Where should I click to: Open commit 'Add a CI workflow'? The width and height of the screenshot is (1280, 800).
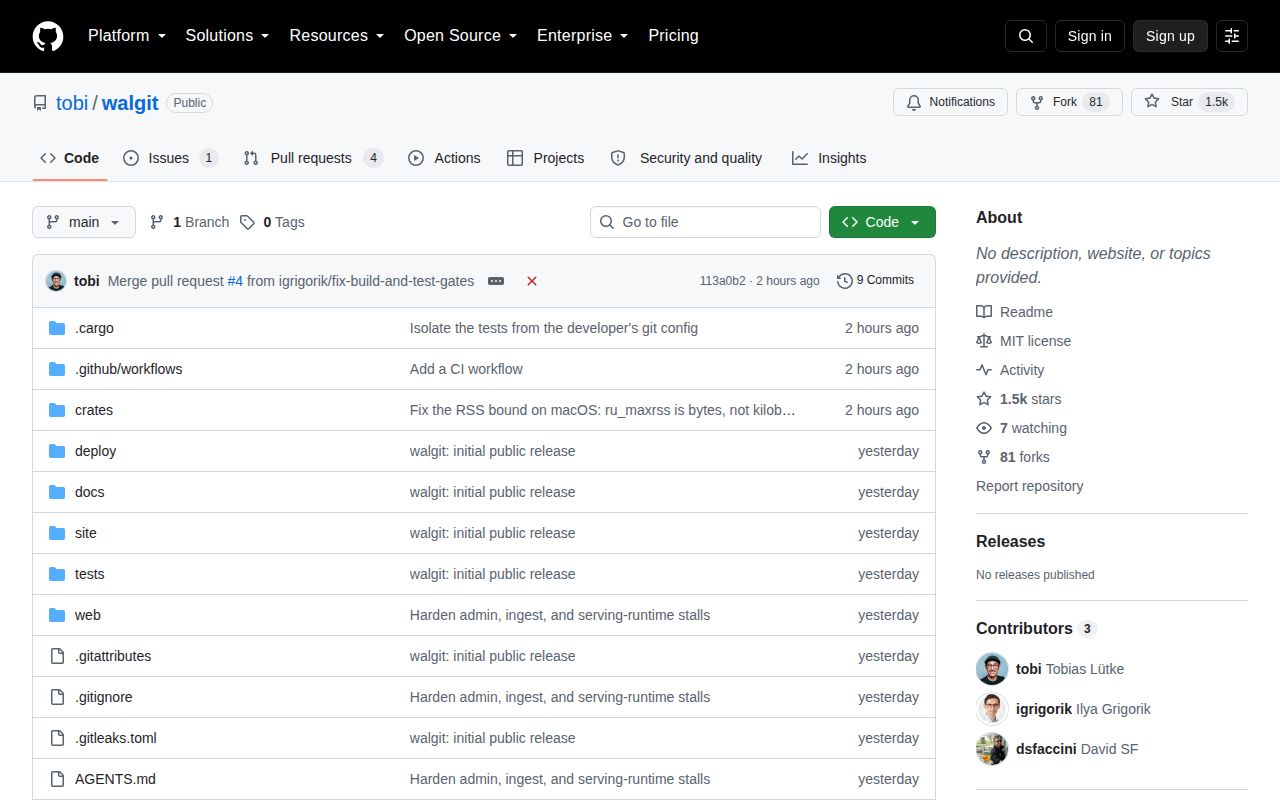point(466,369)
